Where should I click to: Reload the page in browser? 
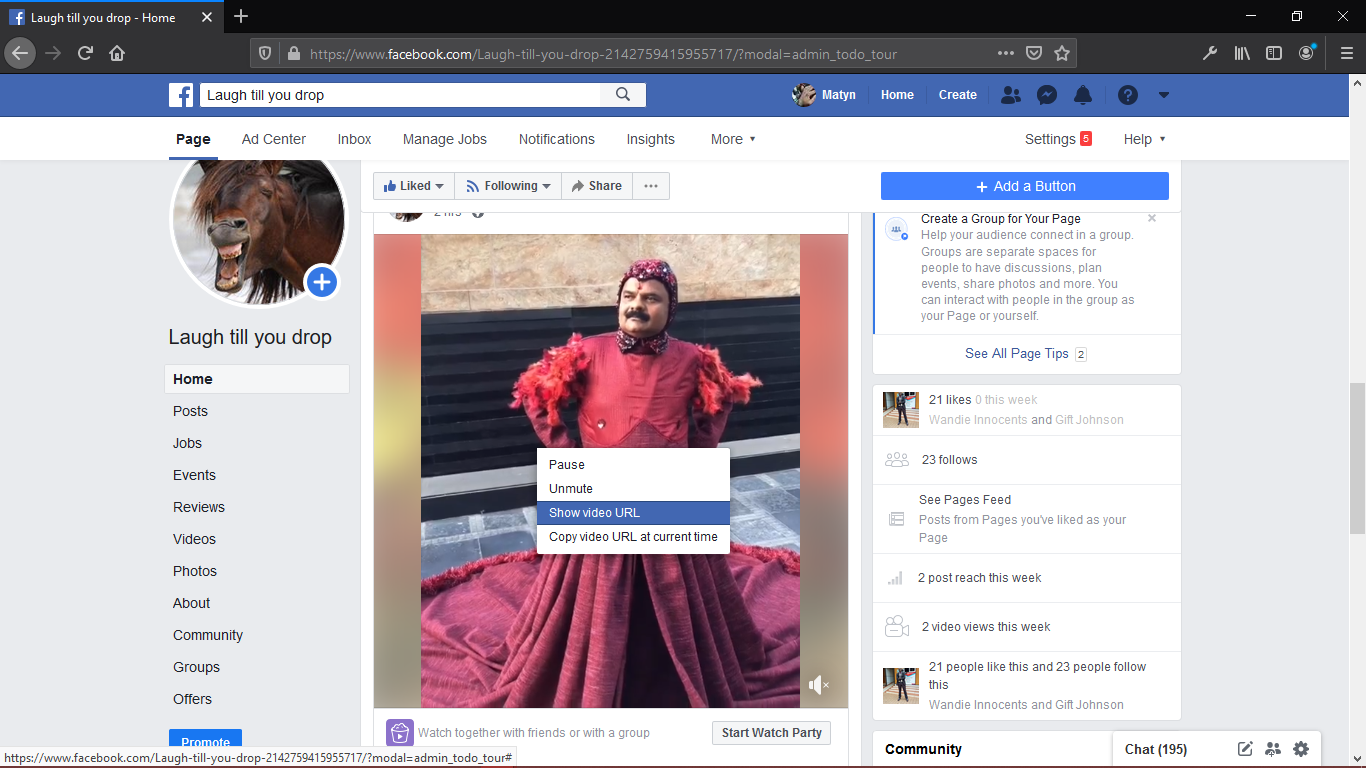point(85,53)
